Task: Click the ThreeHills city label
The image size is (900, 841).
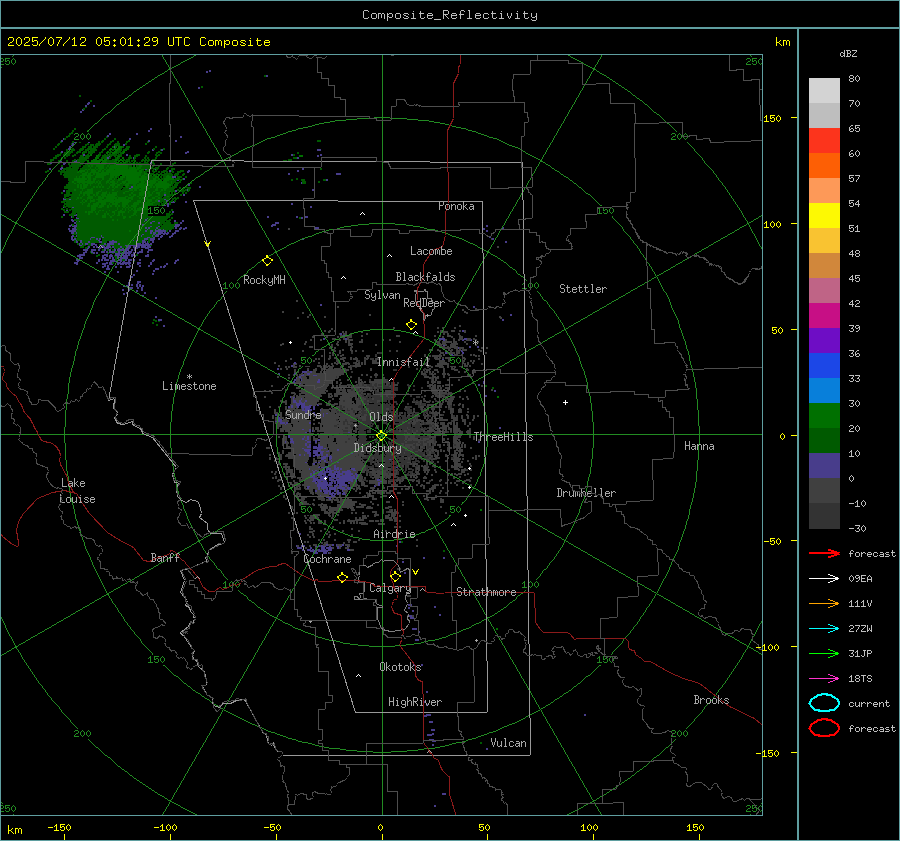Action: click(x=503, y=437)
